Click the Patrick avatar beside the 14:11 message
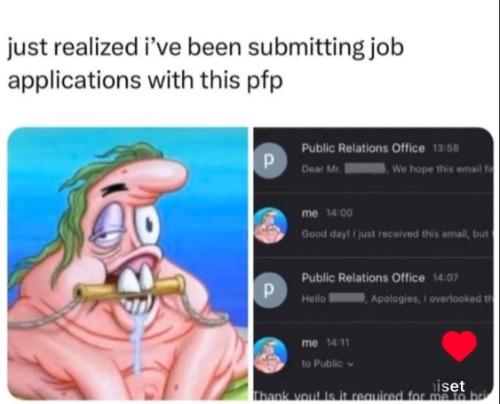Image resolution: width=500 pixels, height=404 pixels. click(x=270, y=354)
